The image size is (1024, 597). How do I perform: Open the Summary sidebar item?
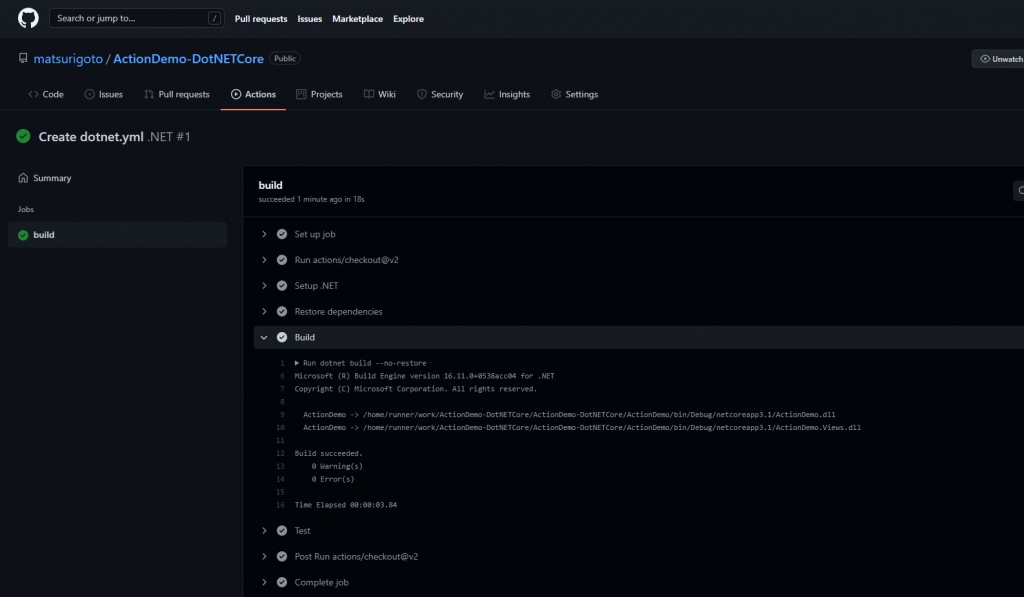118,178
